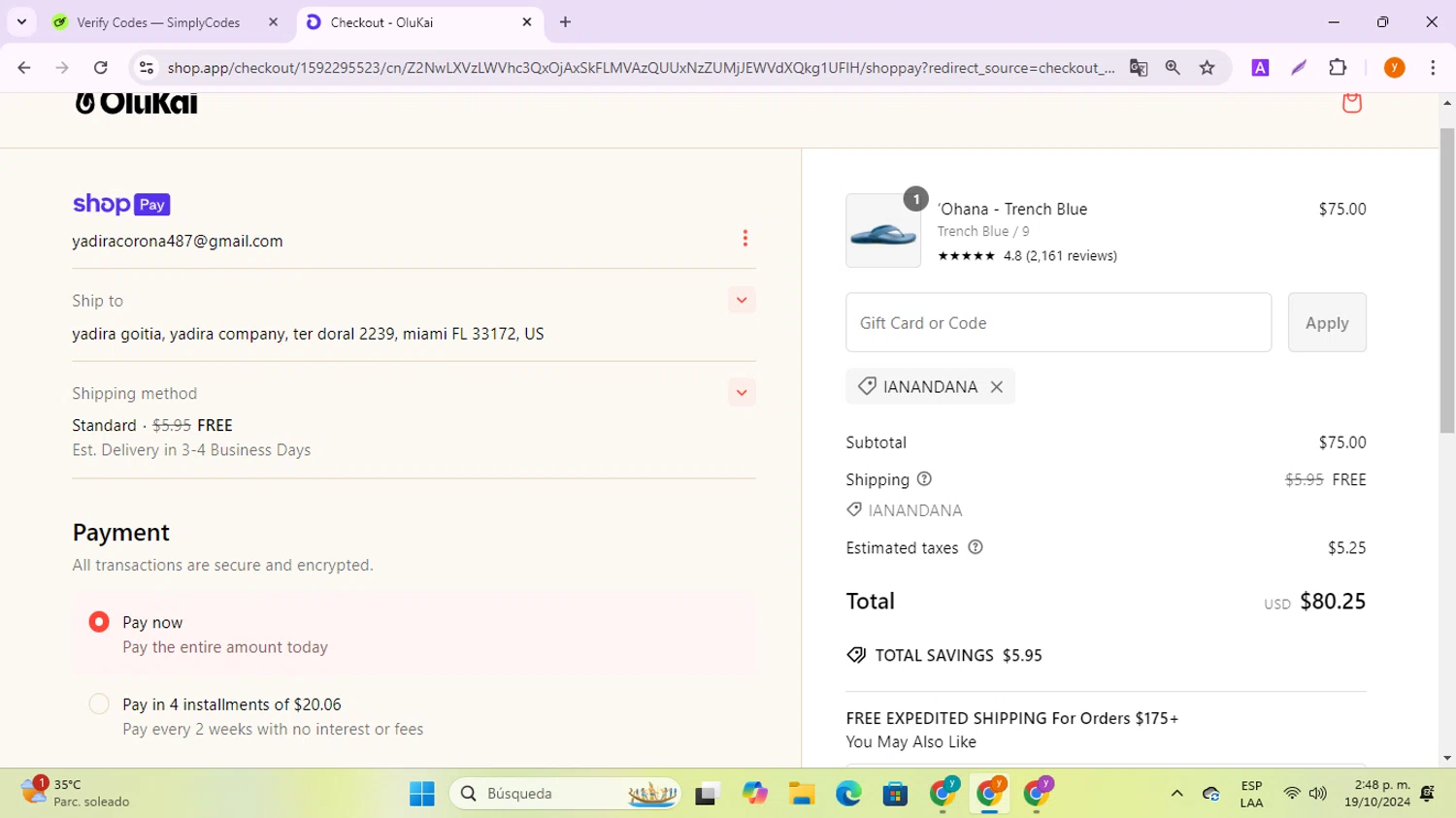The height and width of the screenshot is (818, 1456).
Task: Bookmark this page with the star
Action: click(1208, 67)
